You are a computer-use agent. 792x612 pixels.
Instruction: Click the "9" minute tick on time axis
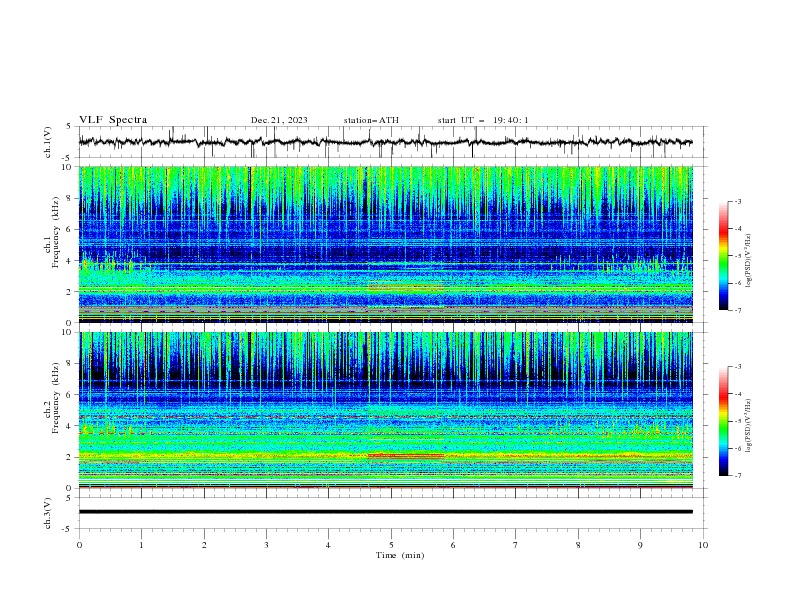(x=640, y=545)
